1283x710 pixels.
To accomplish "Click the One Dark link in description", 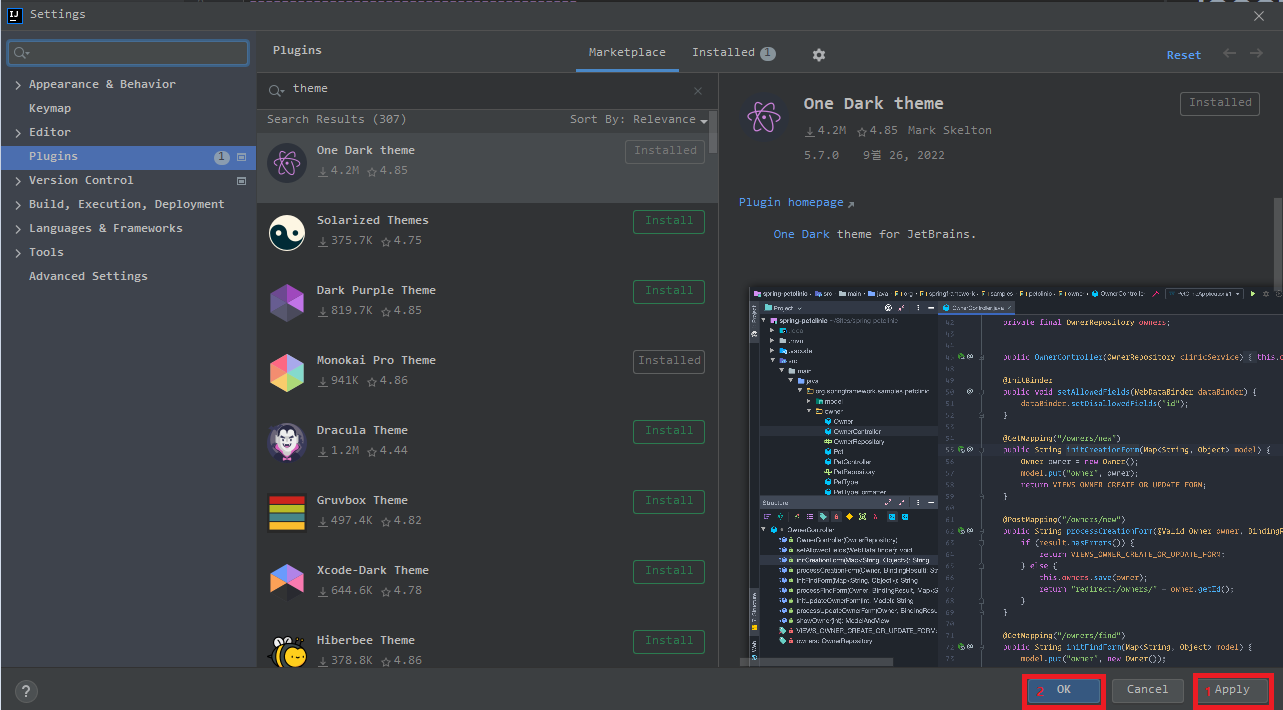I will pos(801,235).
